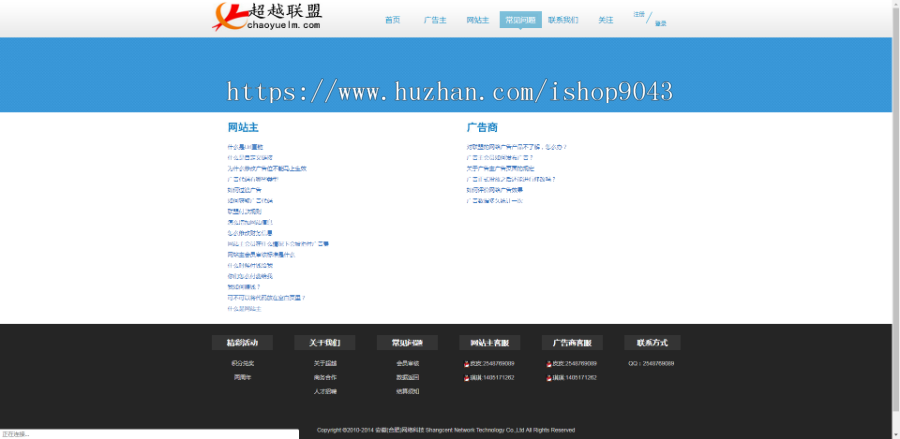Open FAQ 广告主会员如何发布广告？
900x439 pixels.
(500, 157)
